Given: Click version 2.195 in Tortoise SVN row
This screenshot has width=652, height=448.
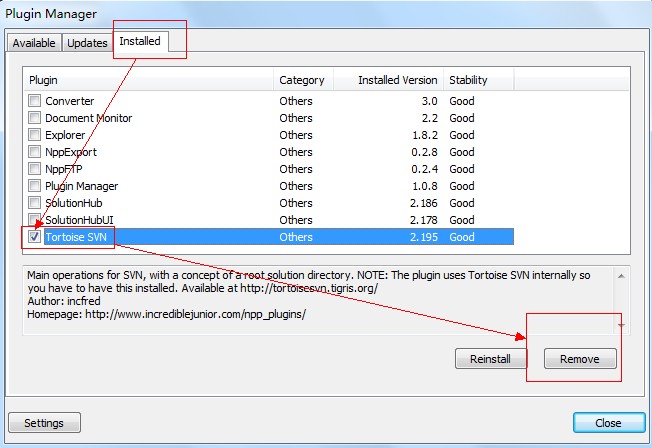Looking at the screenshot, I should pos(424,237).
